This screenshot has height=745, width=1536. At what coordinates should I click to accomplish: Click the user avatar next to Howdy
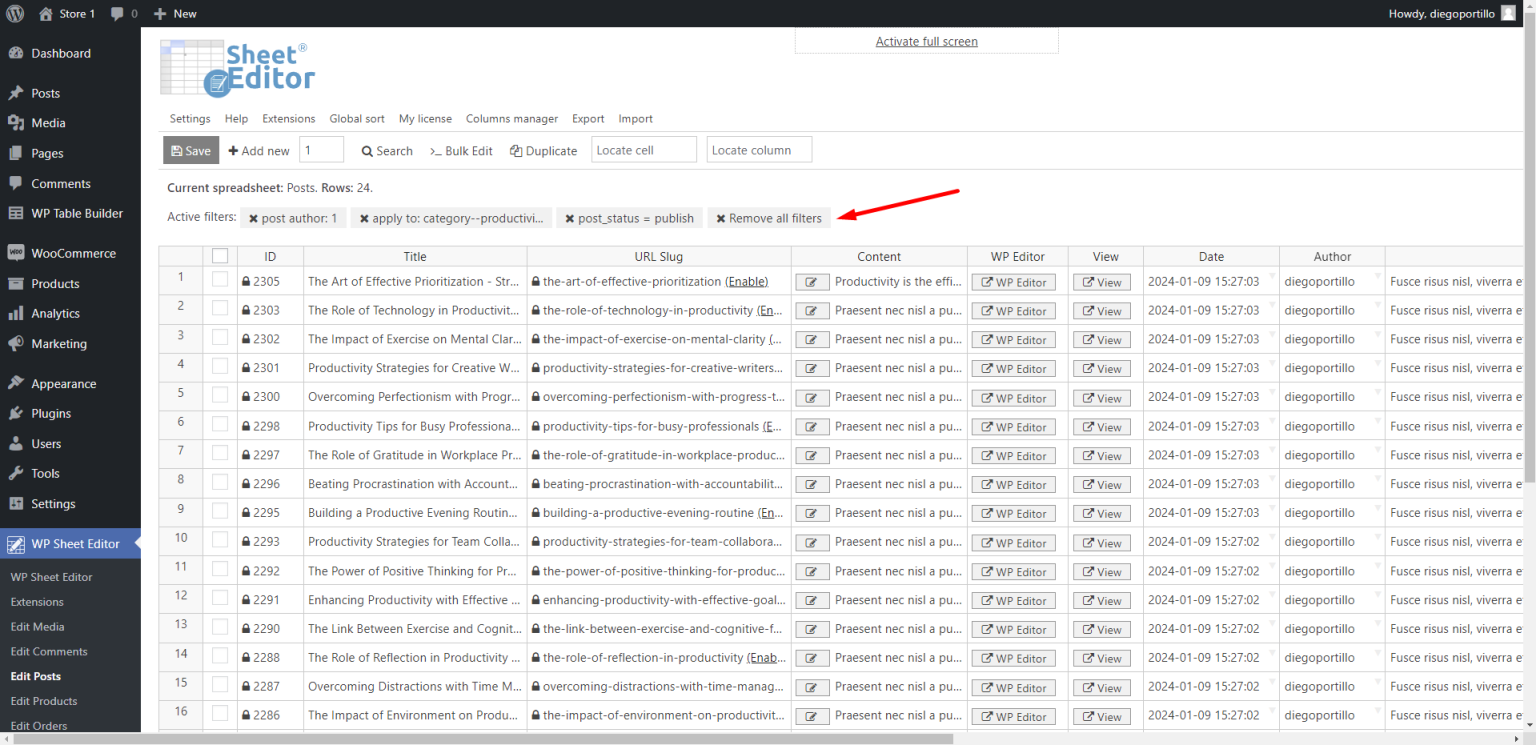tap(1508, 13)
